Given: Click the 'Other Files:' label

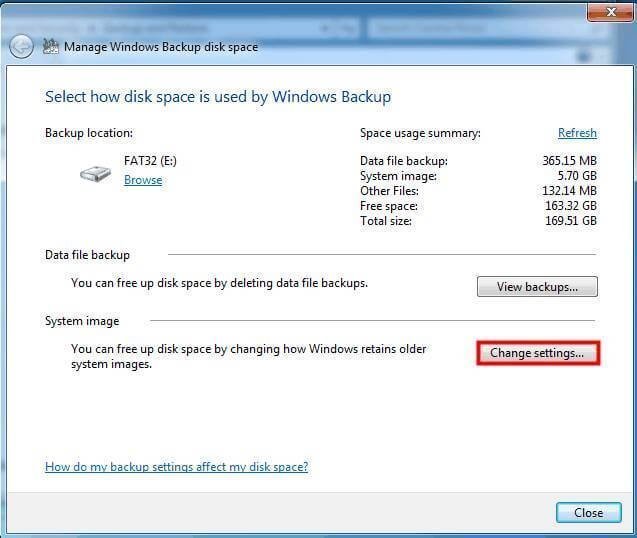Looking at the screenshot, I should [389, 191].
